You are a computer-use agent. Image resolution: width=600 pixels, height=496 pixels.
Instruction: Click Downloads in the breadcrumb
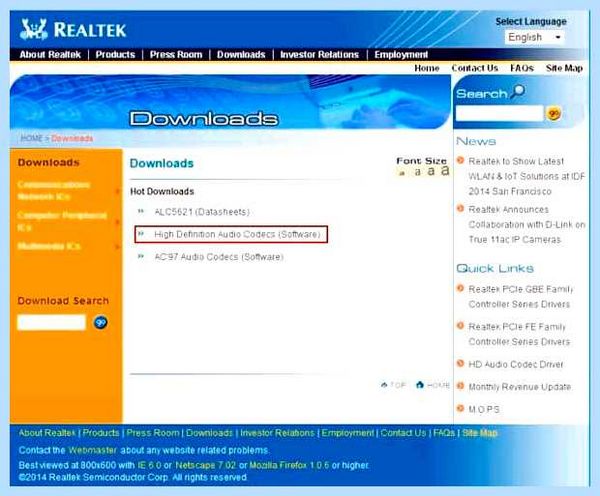72,138
